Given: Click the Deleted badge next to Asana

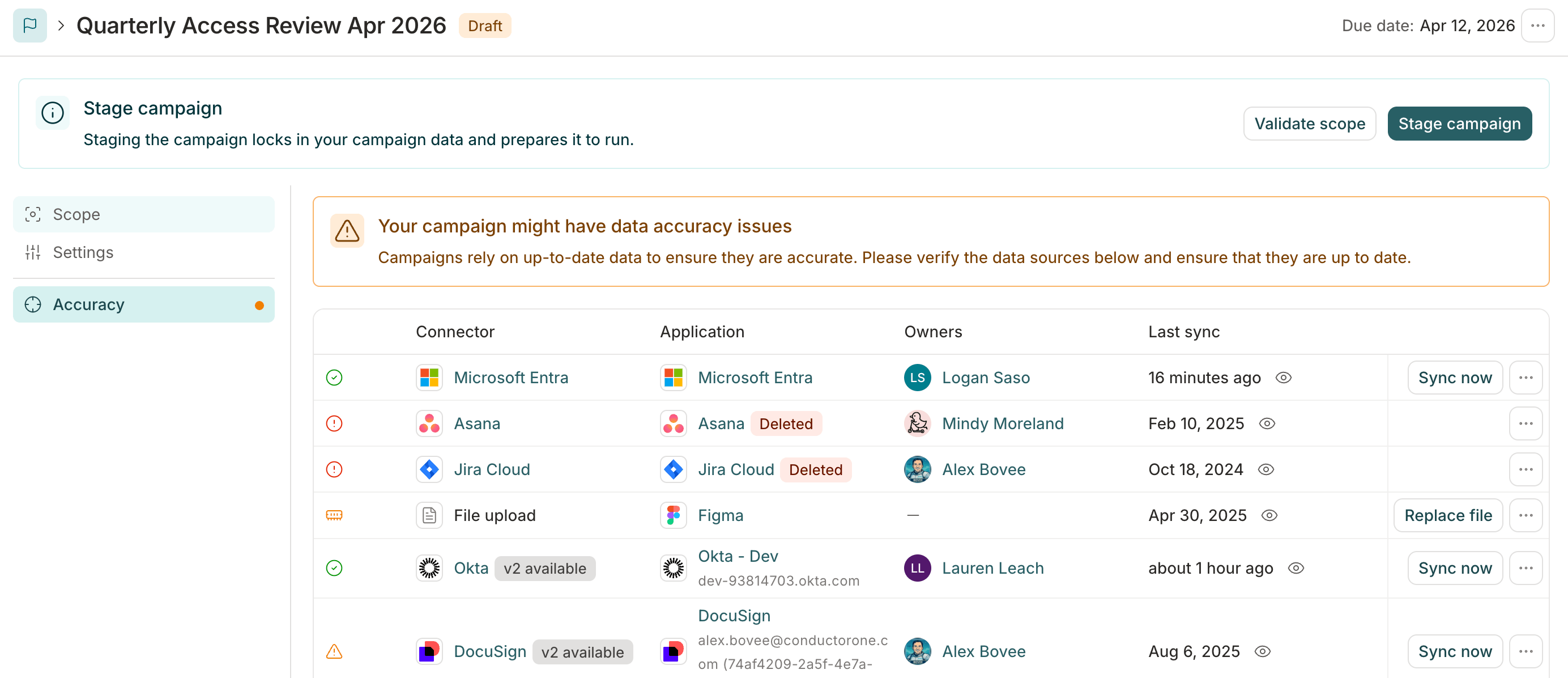Looking at the screenshot, I should (x=786, y=423).
